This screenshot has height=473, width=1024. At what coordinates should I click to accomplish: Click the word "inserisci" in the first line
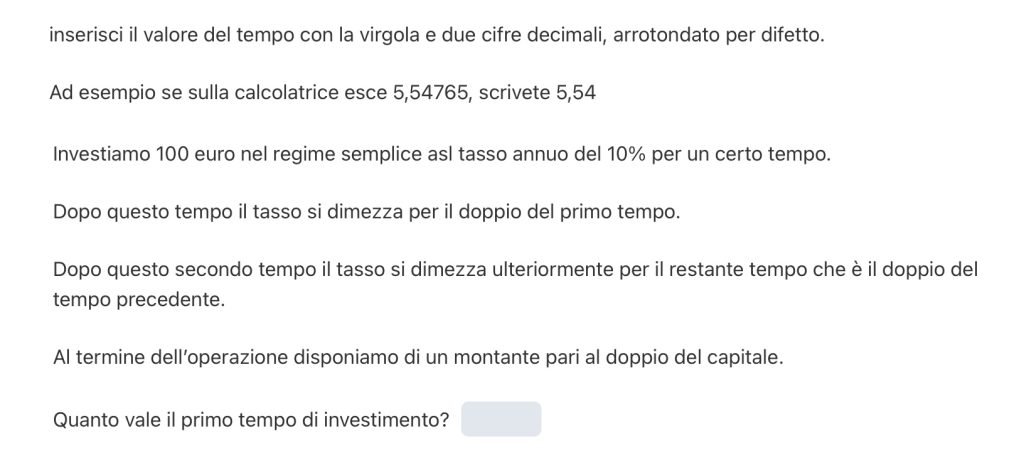84,35
